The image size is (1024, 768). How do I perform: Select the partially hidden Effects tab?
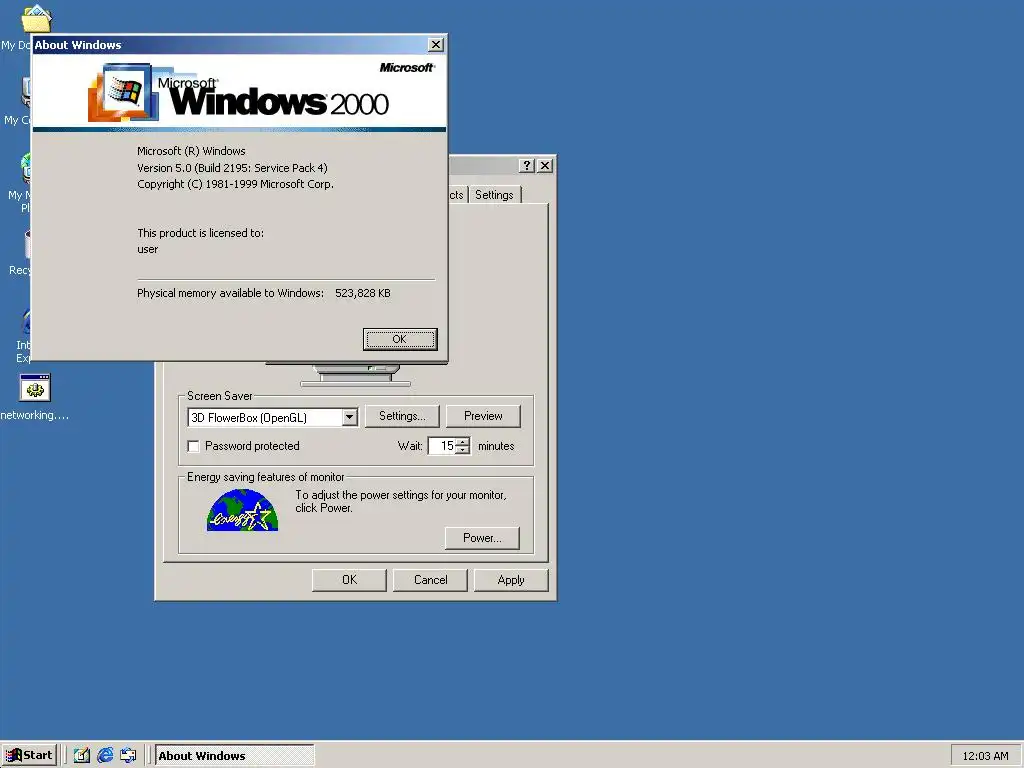(x=456, y=195)
